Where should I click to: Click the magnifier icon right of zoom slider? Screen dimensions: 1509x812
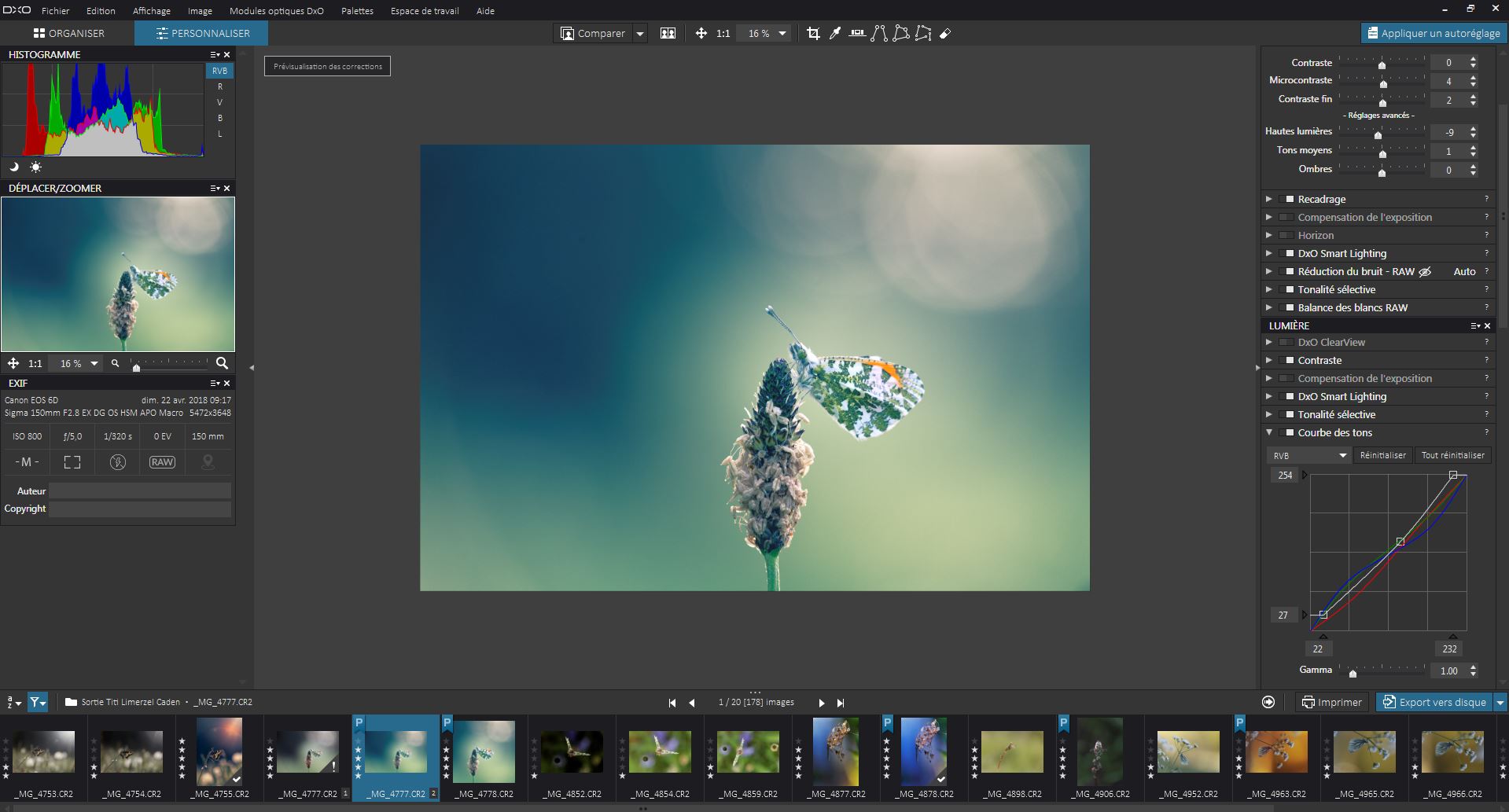click(x=223, y=363)
